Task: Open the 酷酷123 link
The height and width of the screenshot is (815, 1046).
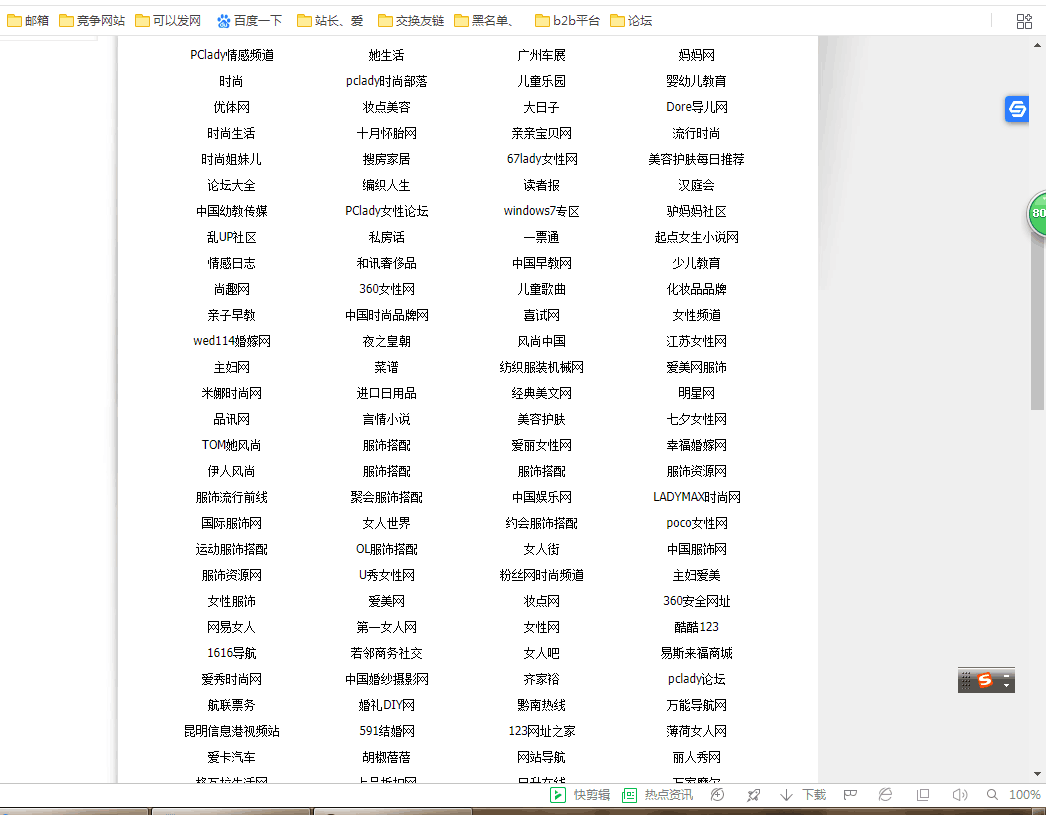Action: point(696,628)
